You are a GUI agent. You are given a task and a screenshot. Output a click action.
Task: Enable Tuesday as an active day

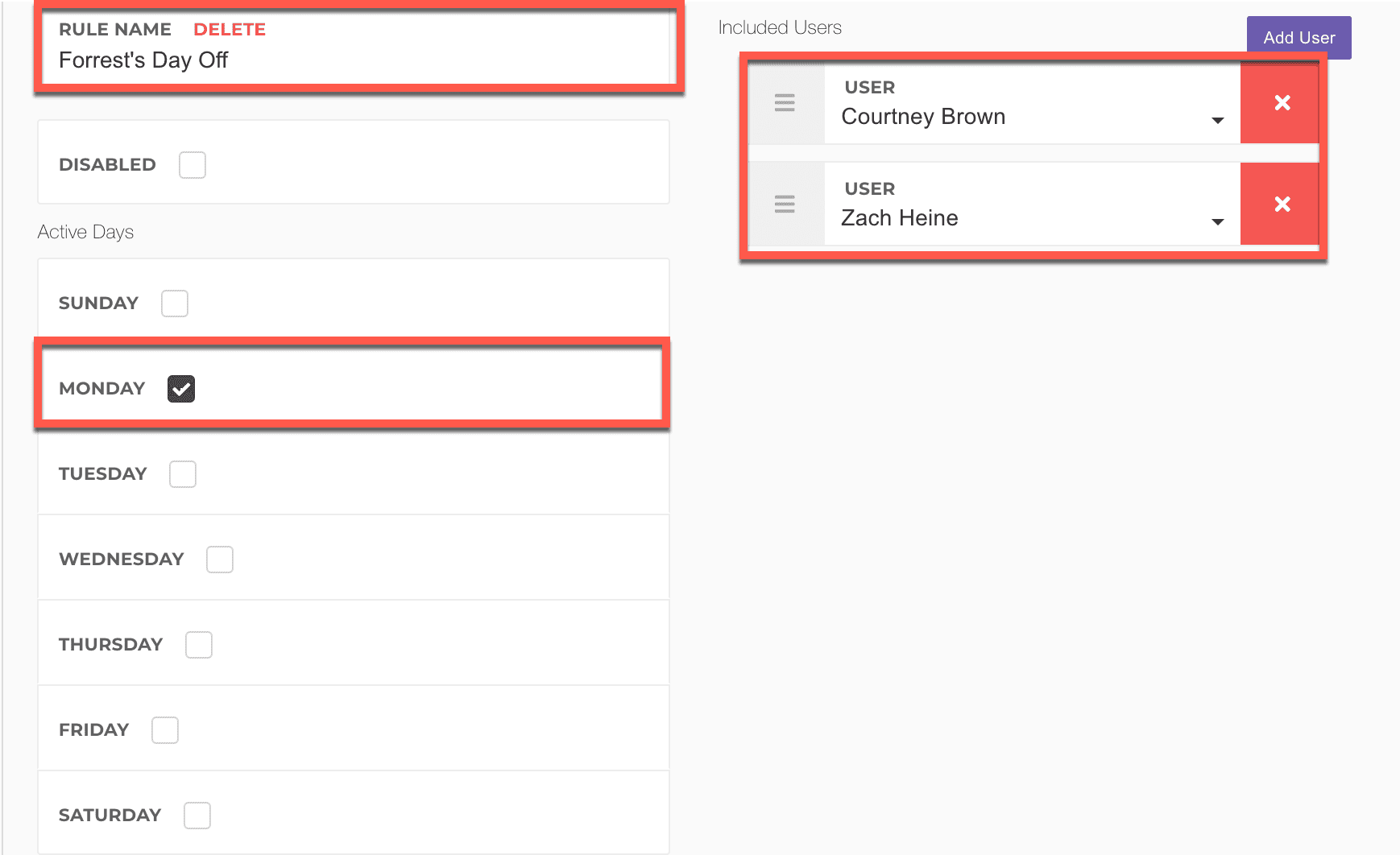coord(183,474)
